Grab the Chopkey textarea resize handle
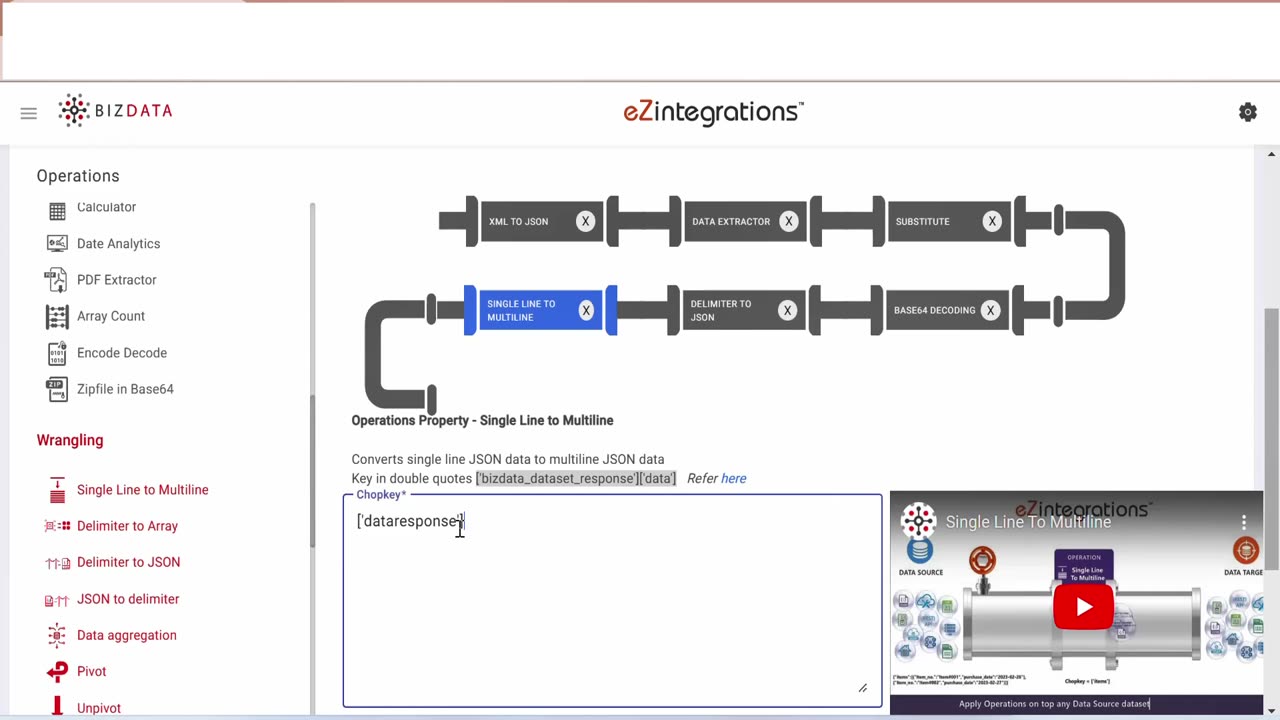The height and width of the screenshot is (720, 1280). 862,687
